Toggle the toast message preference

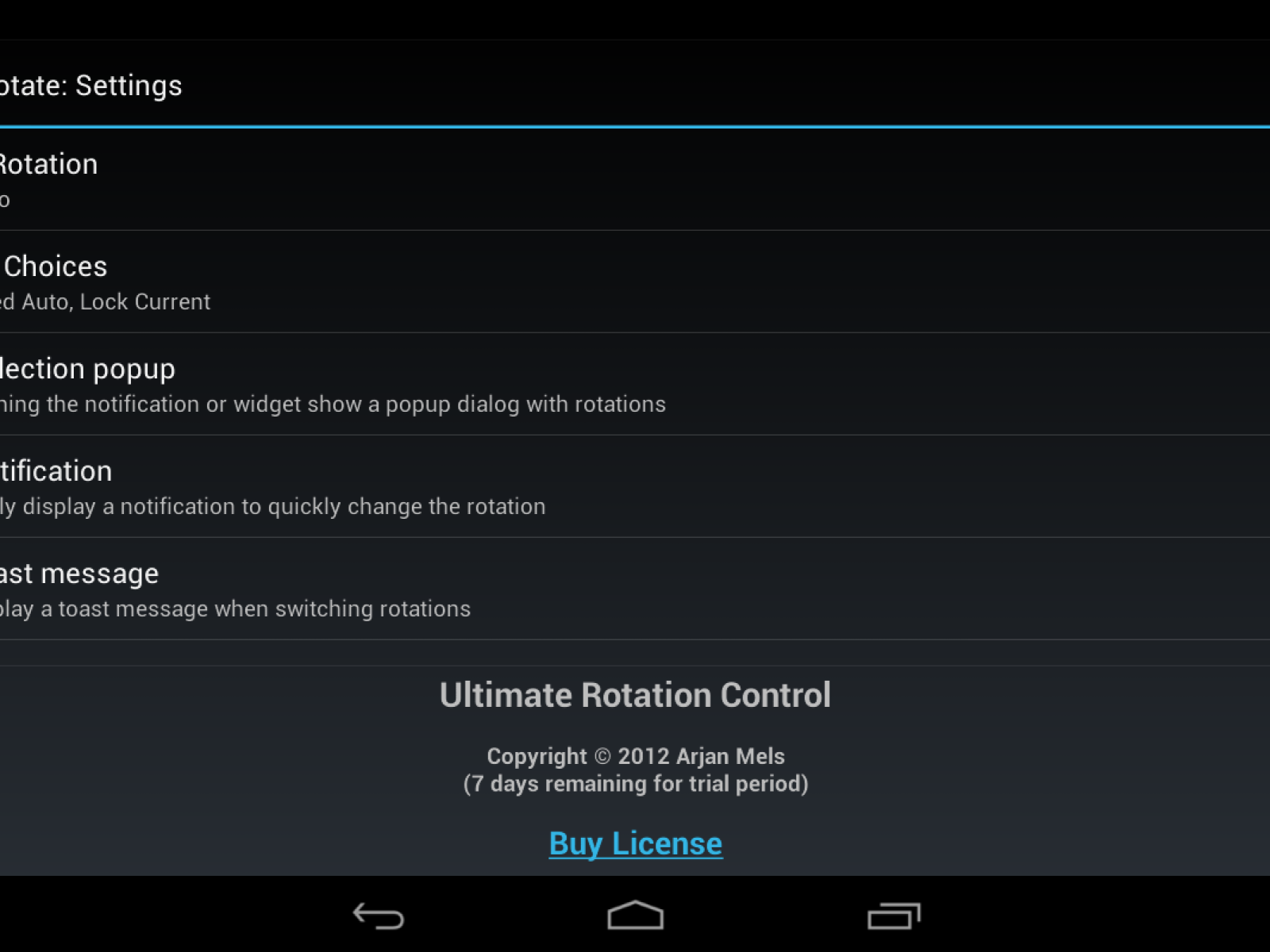point(635,589)
